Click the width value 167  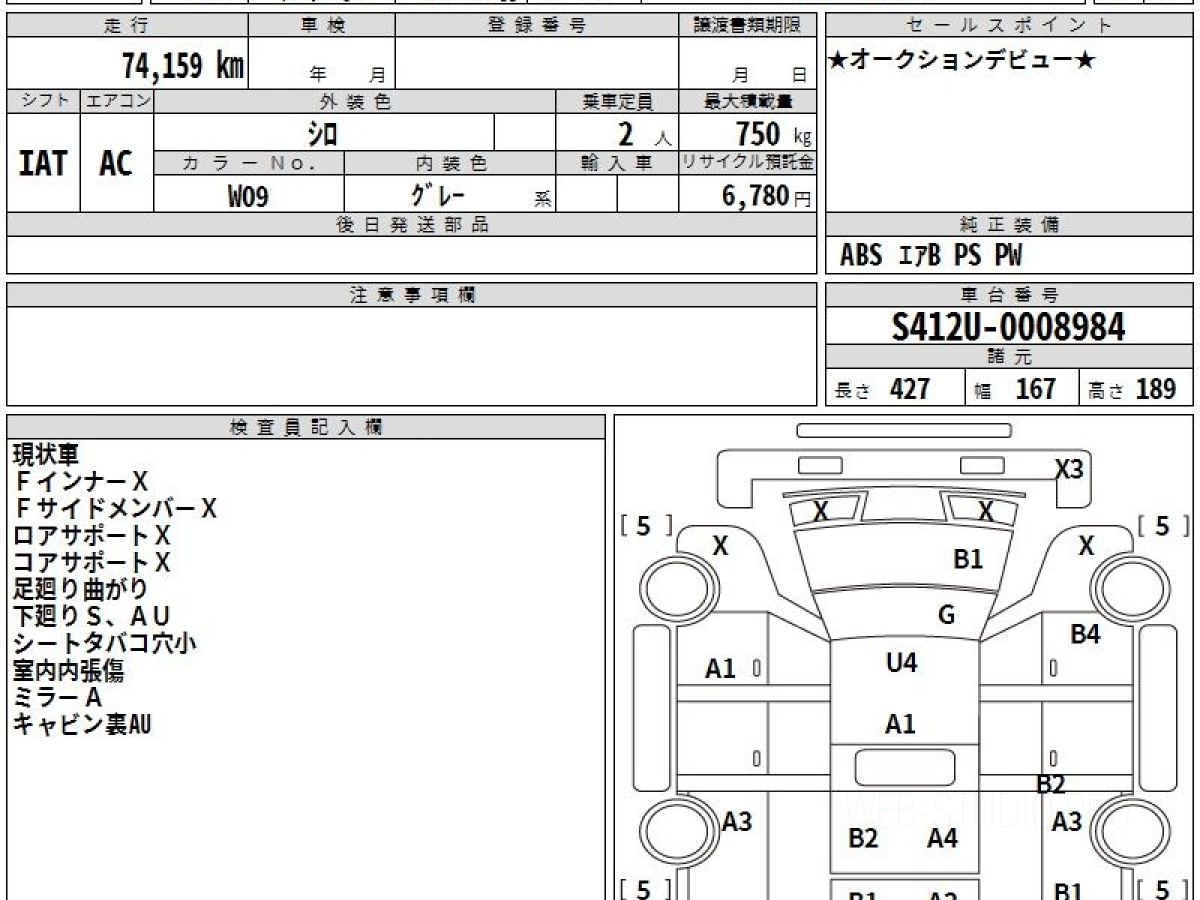tap(1035, 389)
